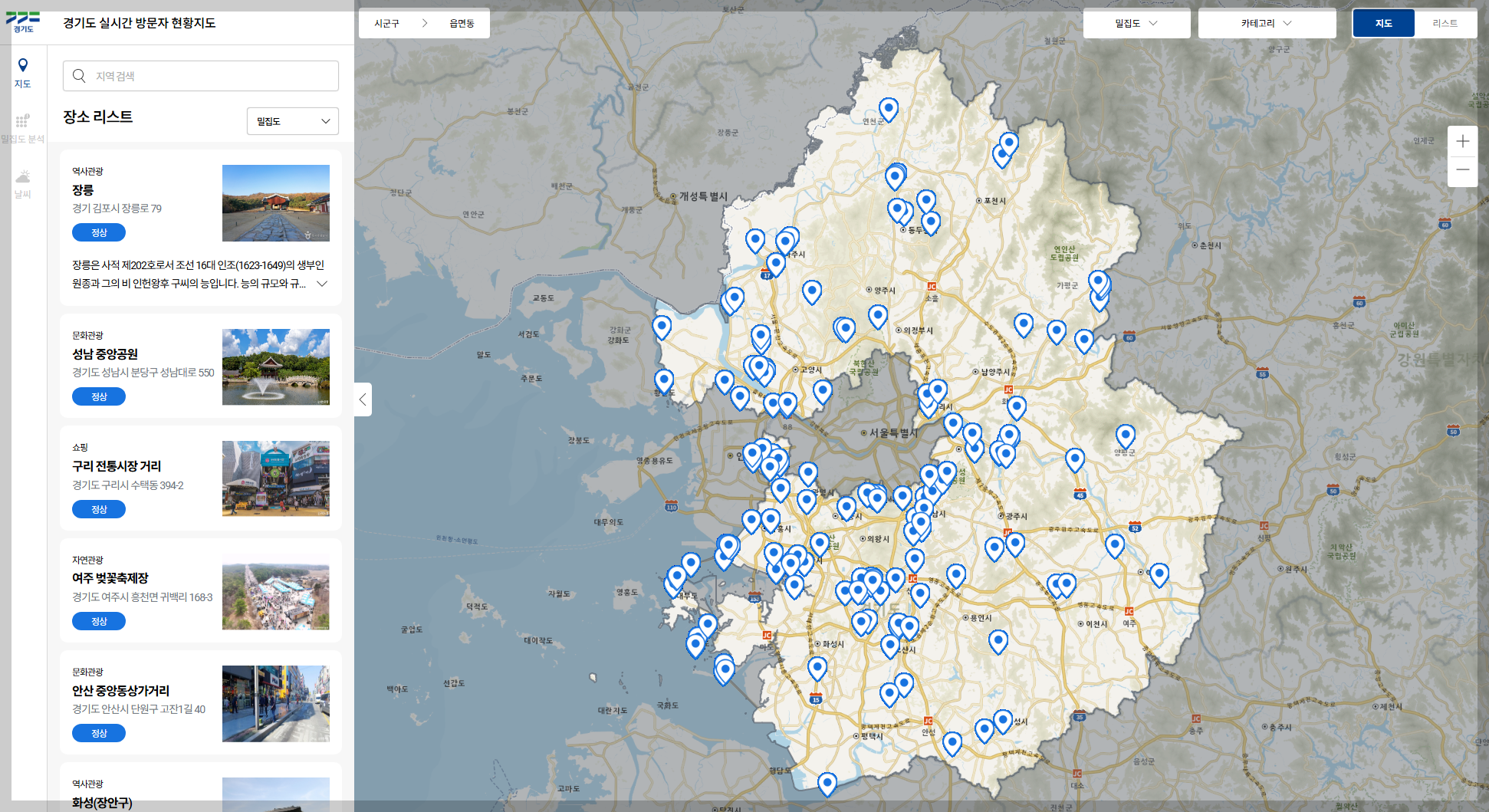Open the 날씨 weather sidebar icon
1489x812 pixels.
23,184
